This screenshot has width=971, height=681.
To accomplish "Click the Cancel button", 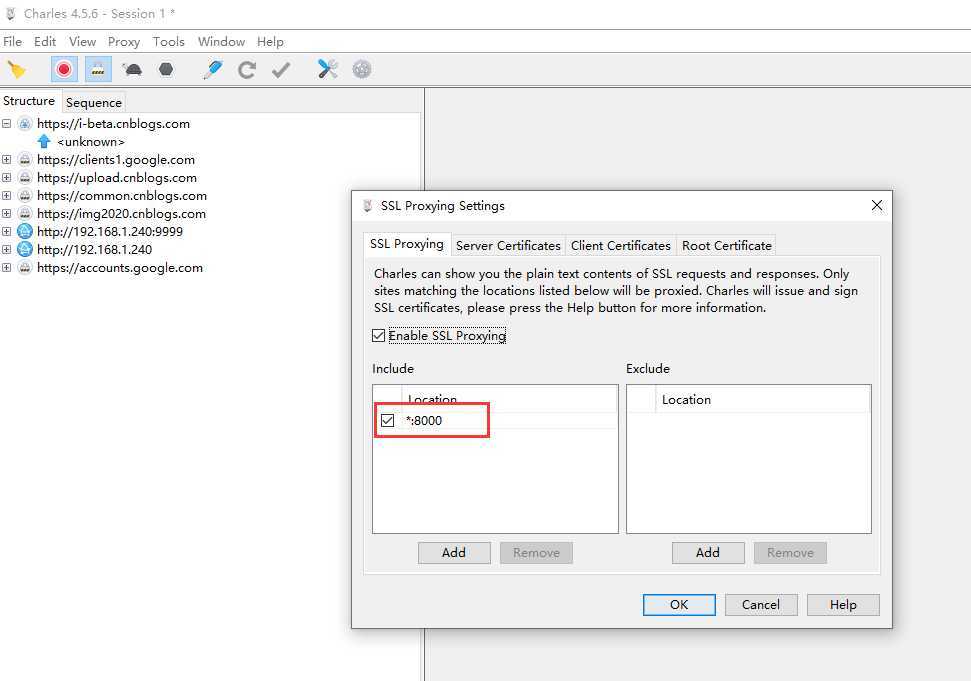I will pos(761,605).
